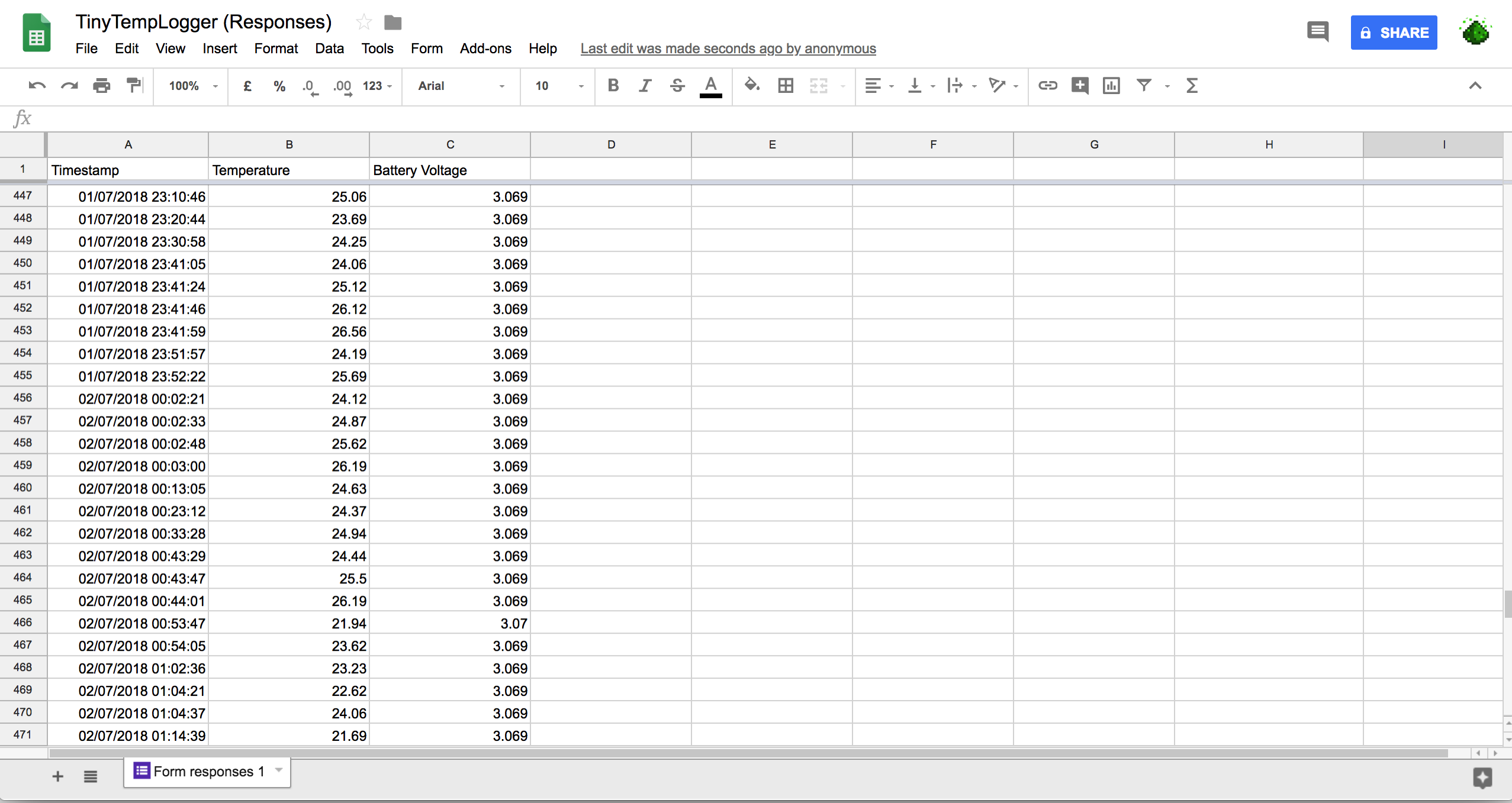This screenshot has width=1512, height=803.
Task: Open the comments speech bubble icon
Action: pos(1317,32)
